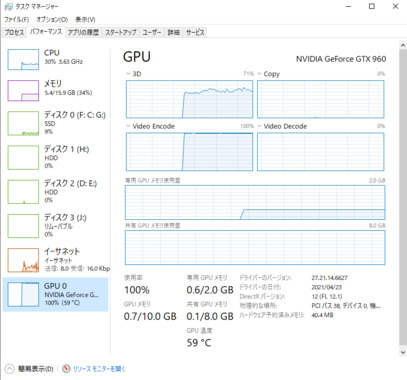Select the CPU mini graph thumbnail
The height and width of the screenshot is (380, 407).
[x=23, y=60]
